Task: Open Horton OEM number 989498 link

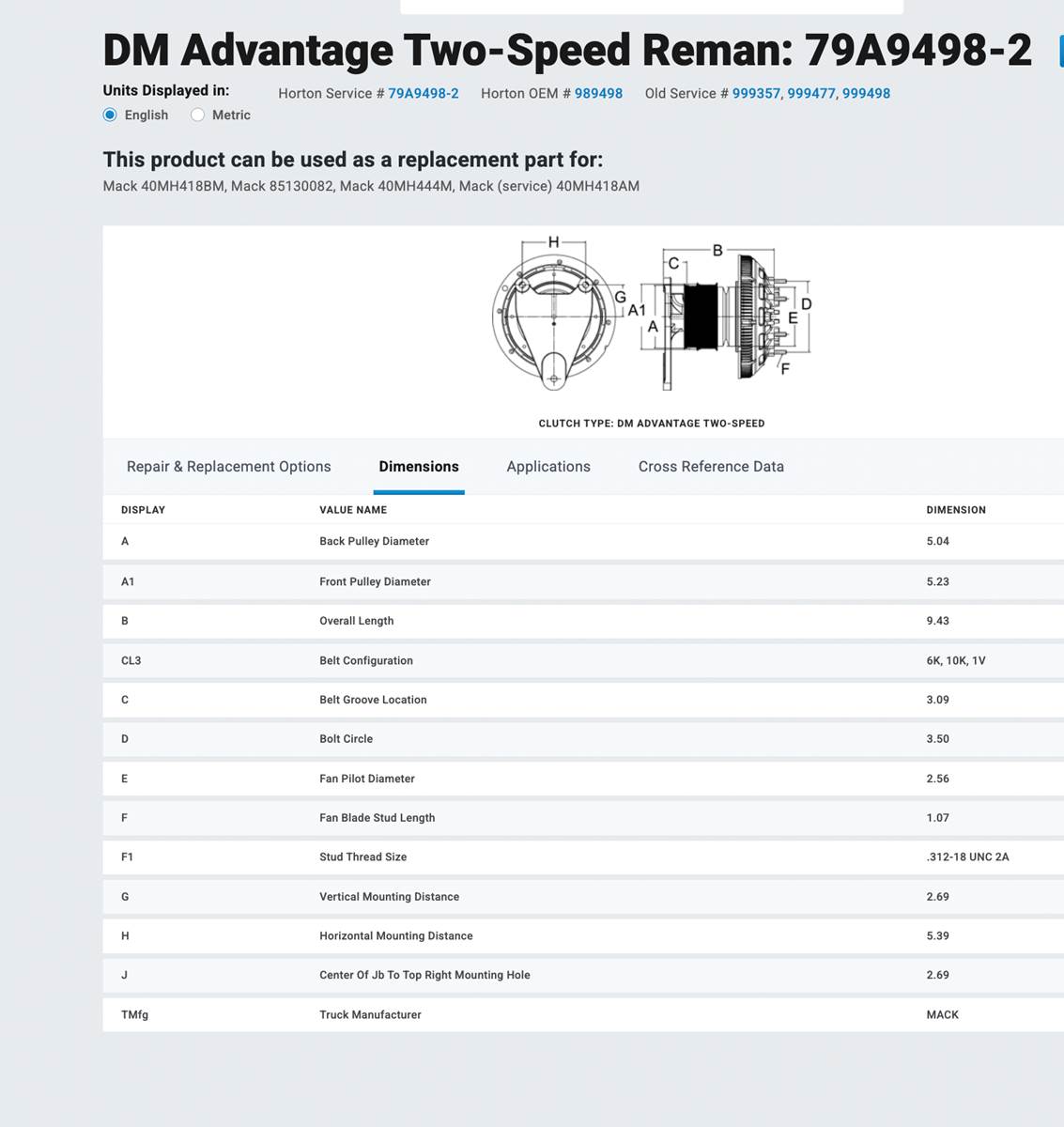Action: coord(598,93)
